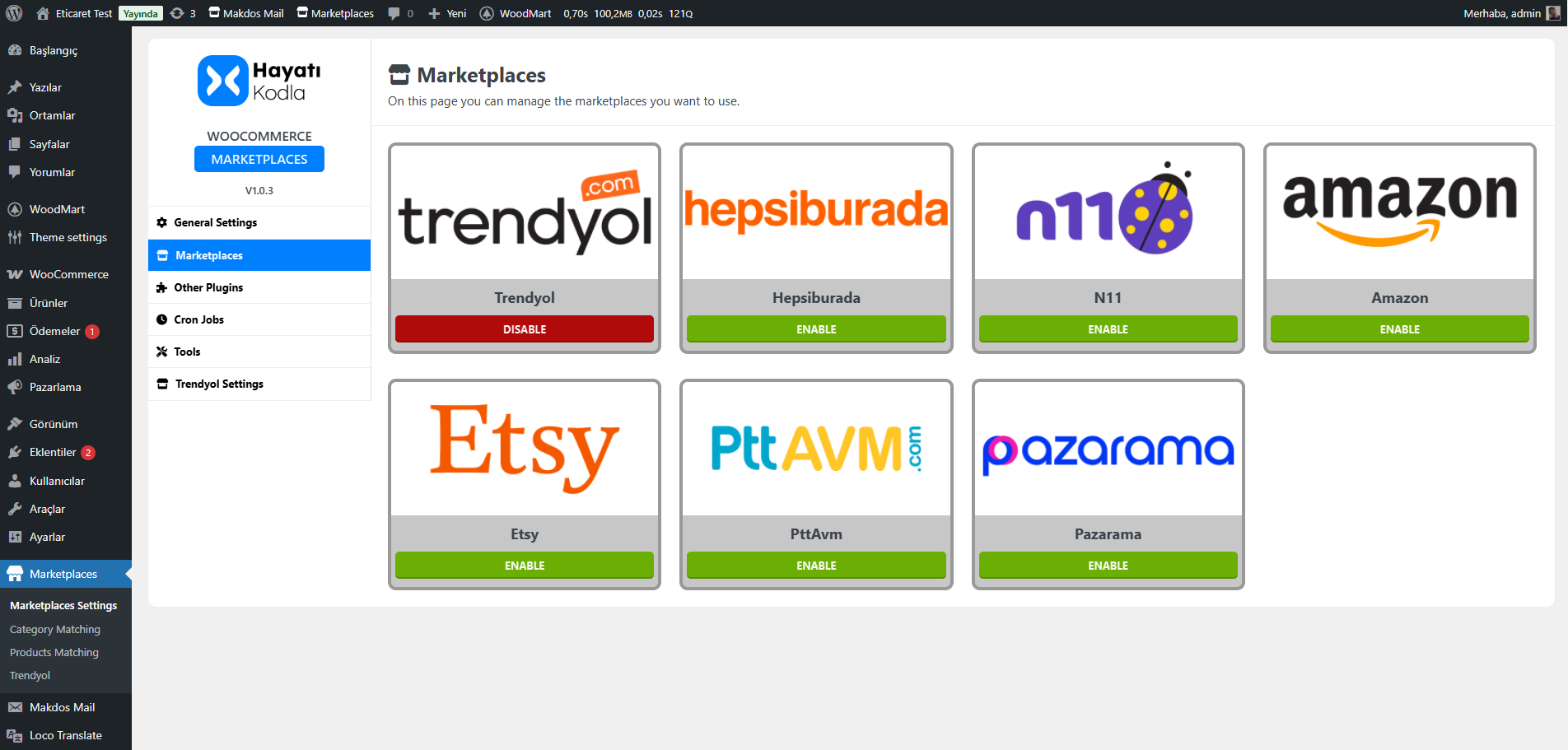This screenshot has height=750, width=1568.
Task: Click the Makdos Mail envelope icon in sidebar
Action: (15, 707)
